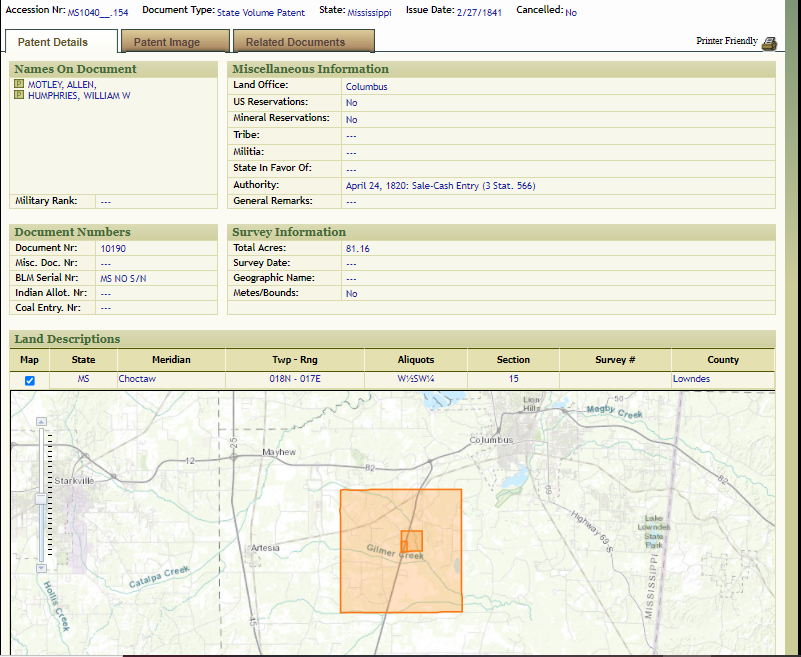Click the Aliquots column header
Viewport: 801px width, 657px height.
415,360
